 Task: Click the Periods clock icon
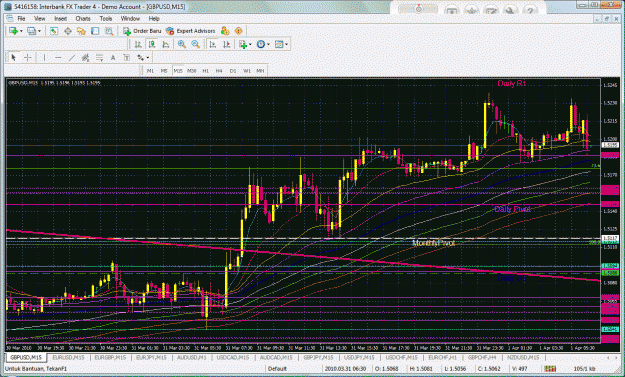point(261,44)
